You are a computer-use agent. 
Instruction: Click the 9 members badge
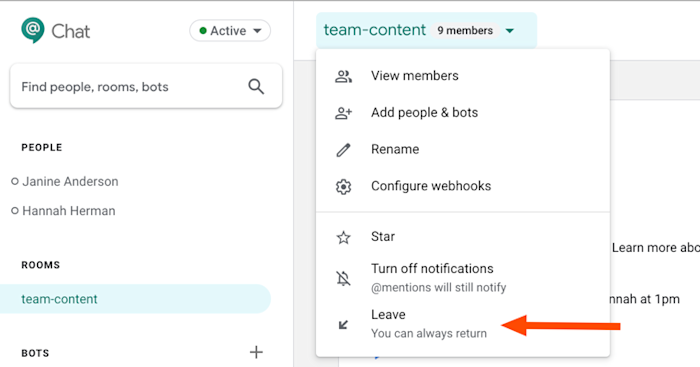tap(465, 30)
